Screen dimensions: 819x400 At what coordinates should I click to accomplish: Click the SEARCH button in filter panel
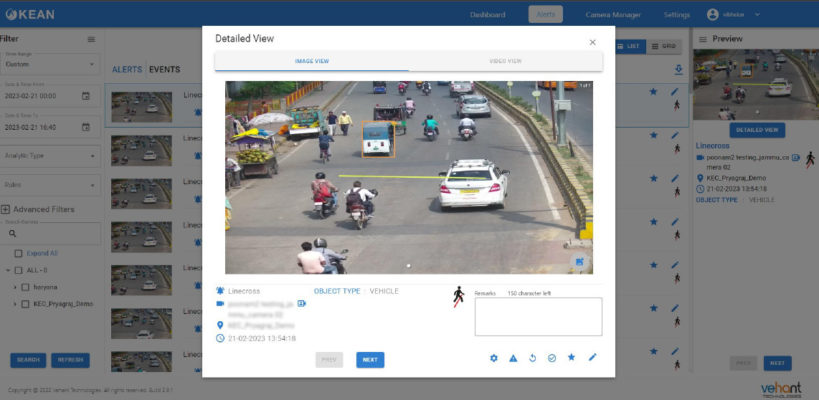[28, 360]
